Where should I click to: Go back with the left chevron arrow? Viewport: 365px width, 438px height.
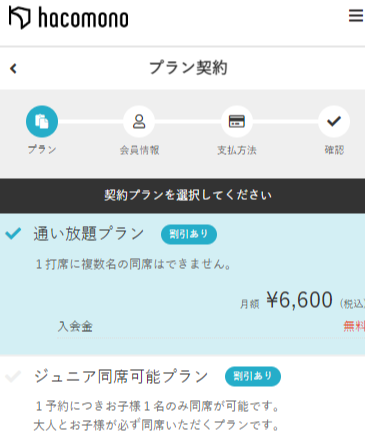pyautogui.click(x=13, y=69)
